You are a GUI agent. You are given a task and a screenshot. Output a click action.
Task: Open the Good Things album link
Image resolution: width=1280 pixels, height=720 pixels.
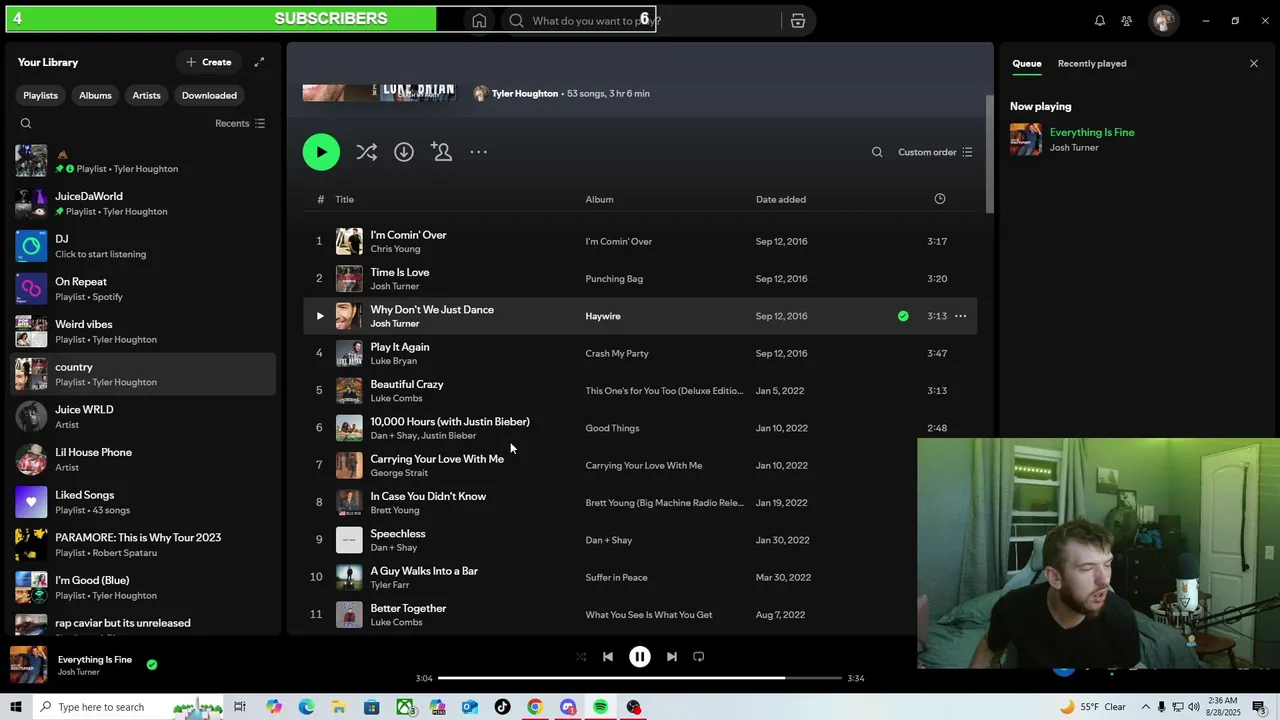click(x=612, y=428)
